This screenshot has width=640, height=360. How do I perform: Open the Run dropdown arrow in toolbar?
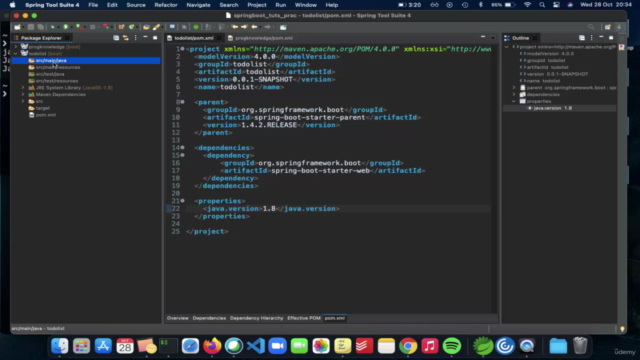(71, 27)
